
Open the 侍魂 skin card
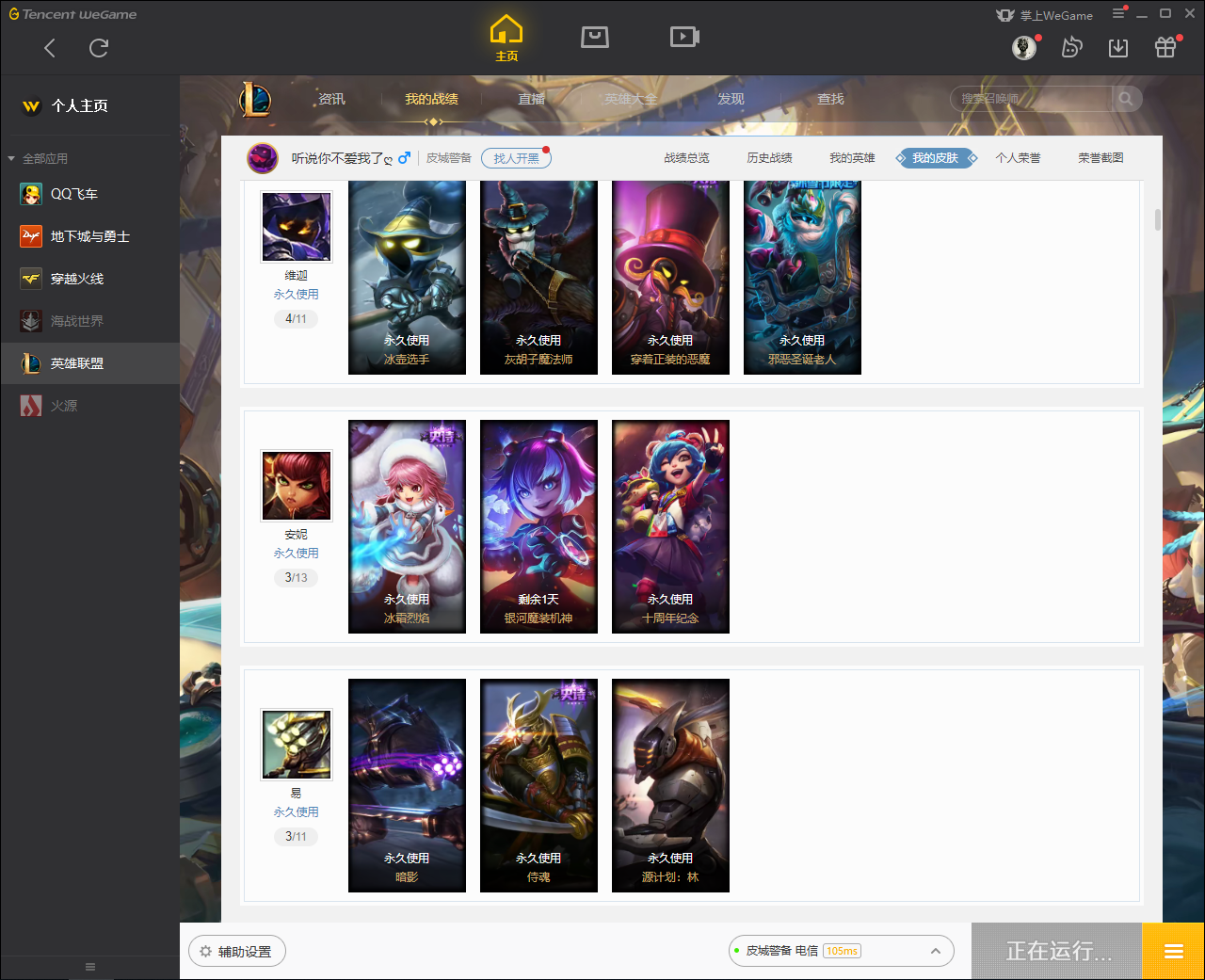click(x=538, y=785)
